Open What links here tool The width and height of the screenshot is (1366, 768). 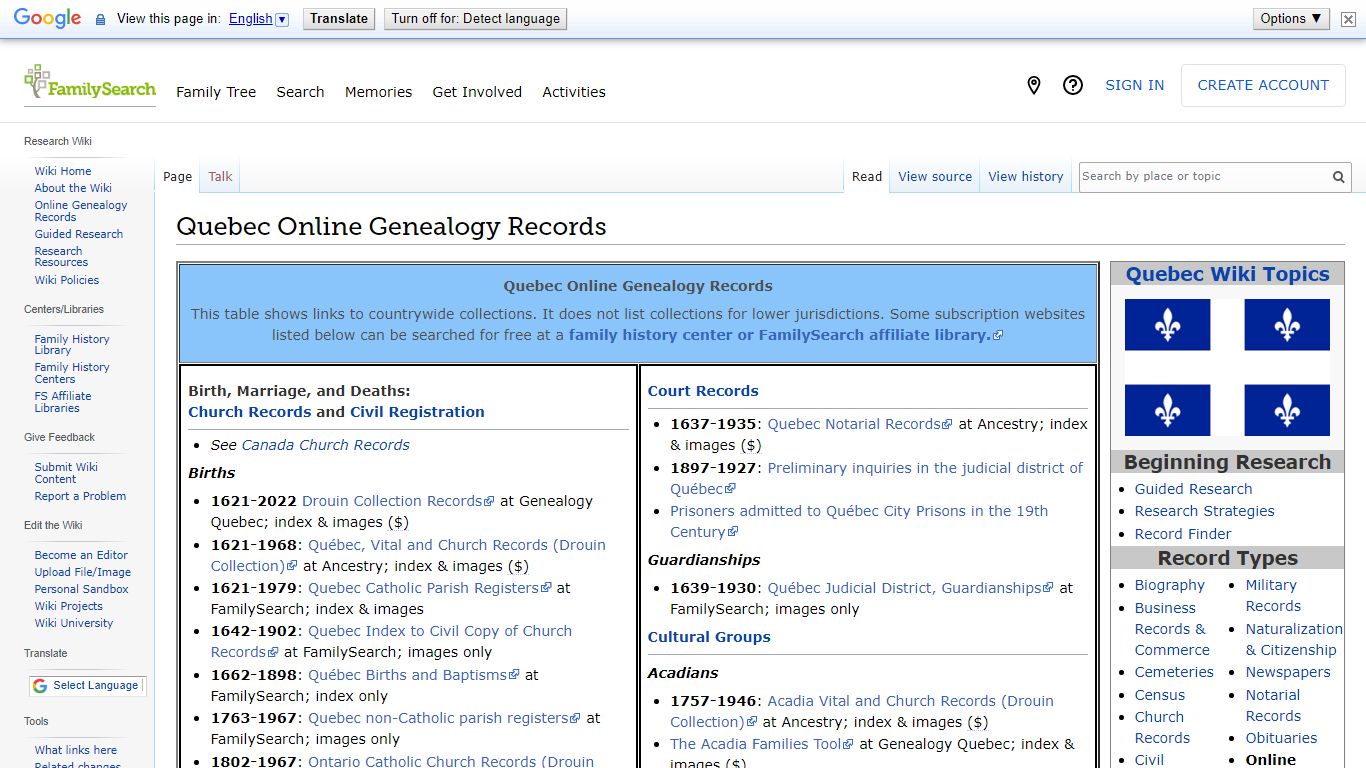pyautogui.click(x=76, y=750)
